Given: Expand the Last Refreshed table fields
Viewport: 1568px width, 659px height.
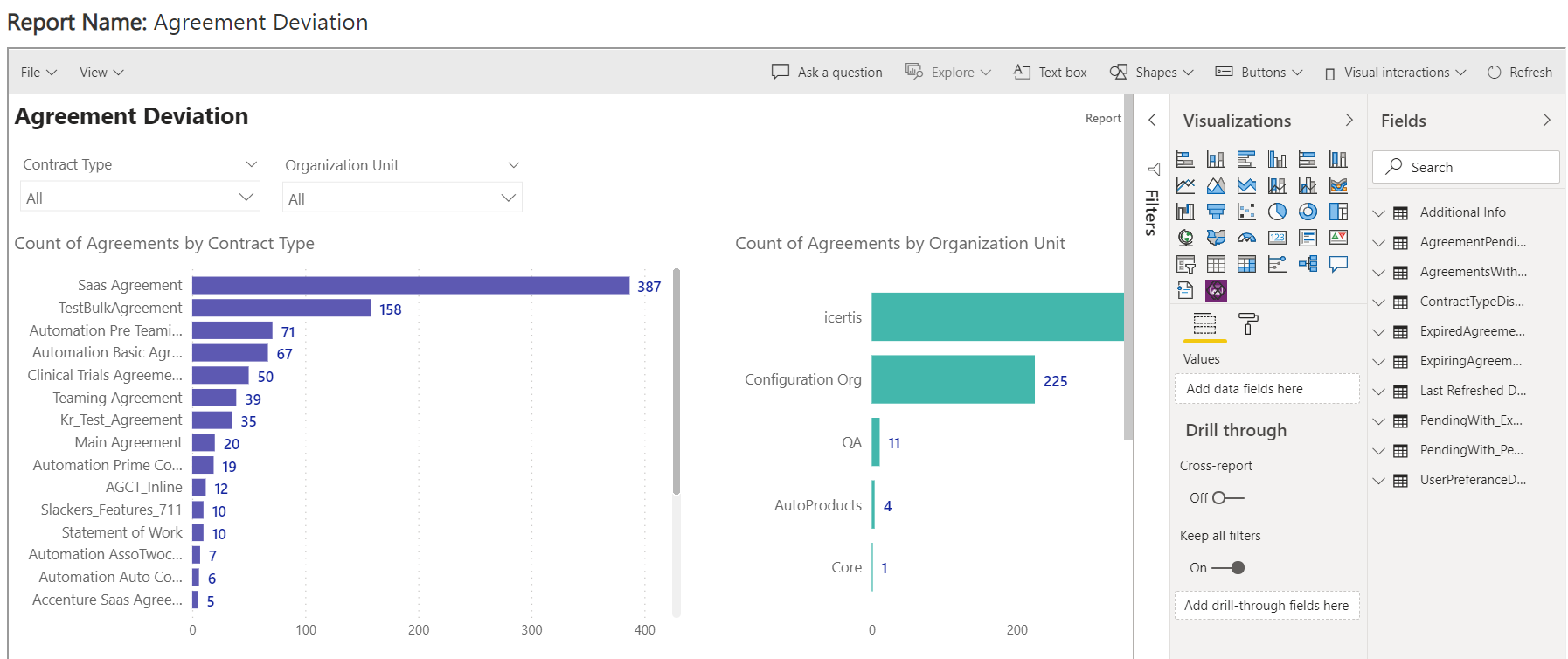Looking at the screenshot, I should point(1378,392).
